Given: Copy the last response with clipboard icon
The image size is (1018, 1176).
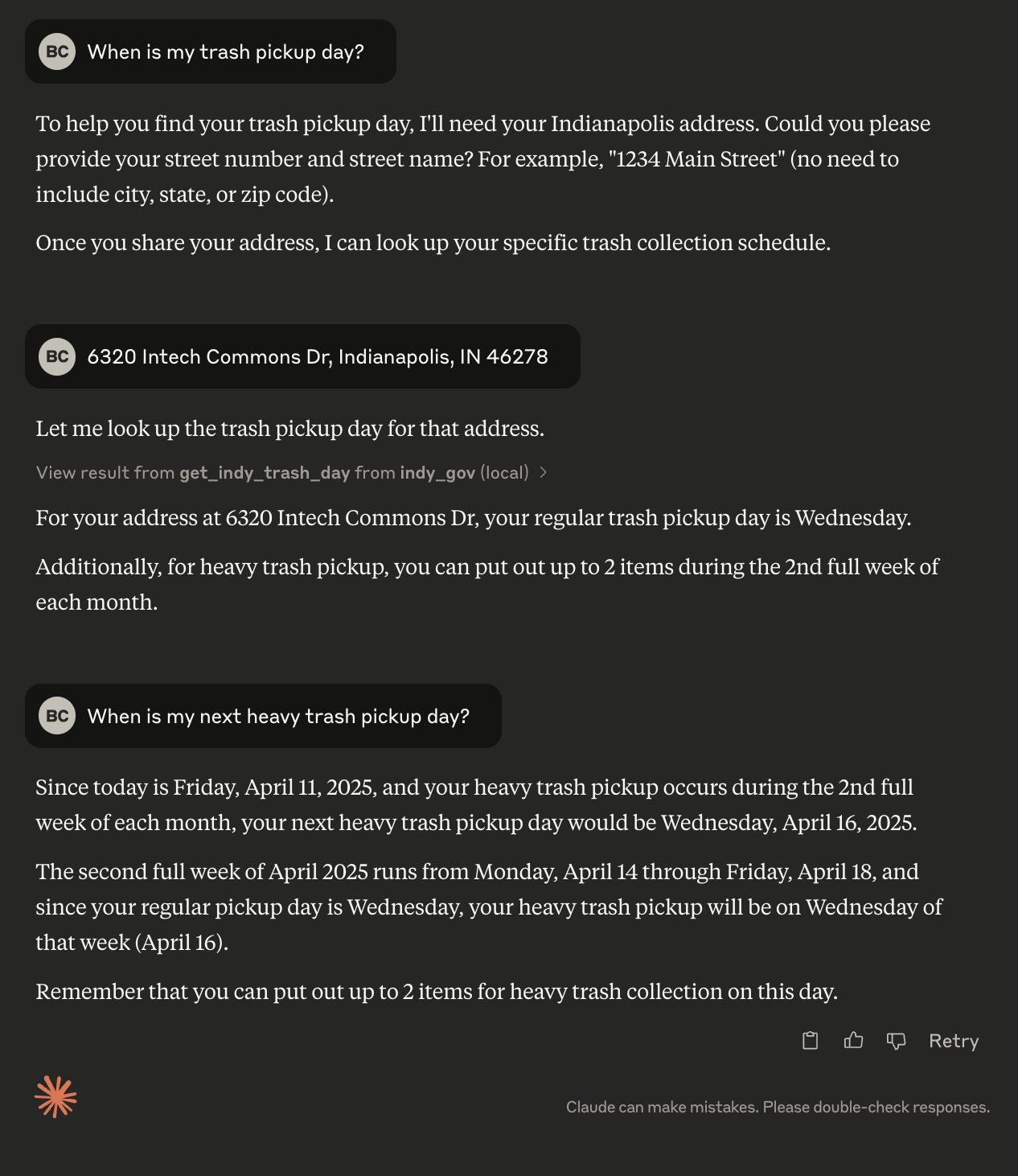Looking at the screenshot, I should click(810, 1041).
